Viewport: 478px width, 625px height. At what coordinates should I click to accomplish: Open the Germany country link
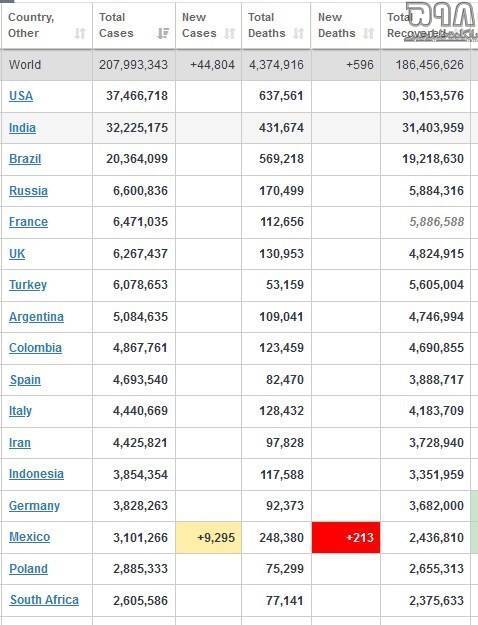tap(34, 506)
